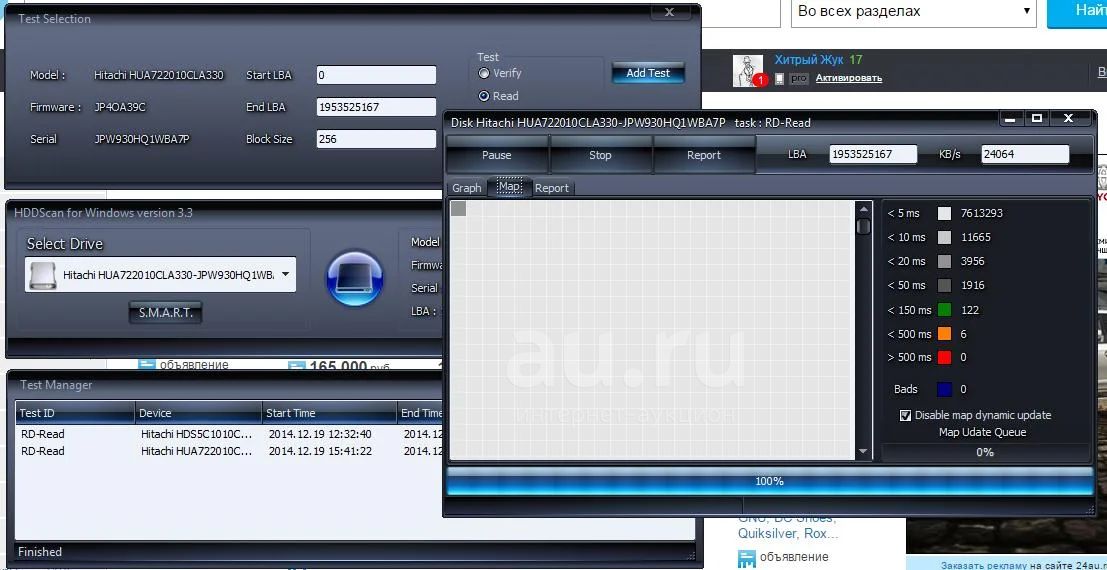
Task: Click the map scrollbar up arrow
Action: click(863, 209)
